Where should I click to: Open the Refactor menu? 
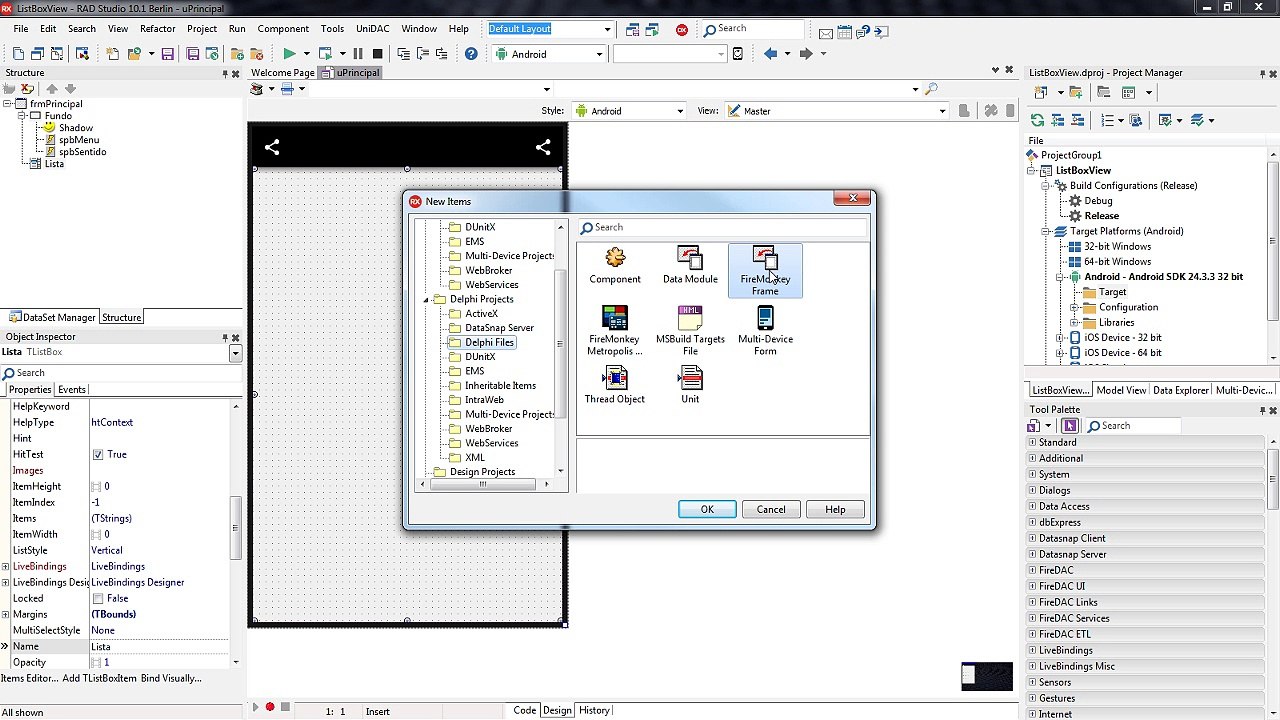[x=158, y=29]
